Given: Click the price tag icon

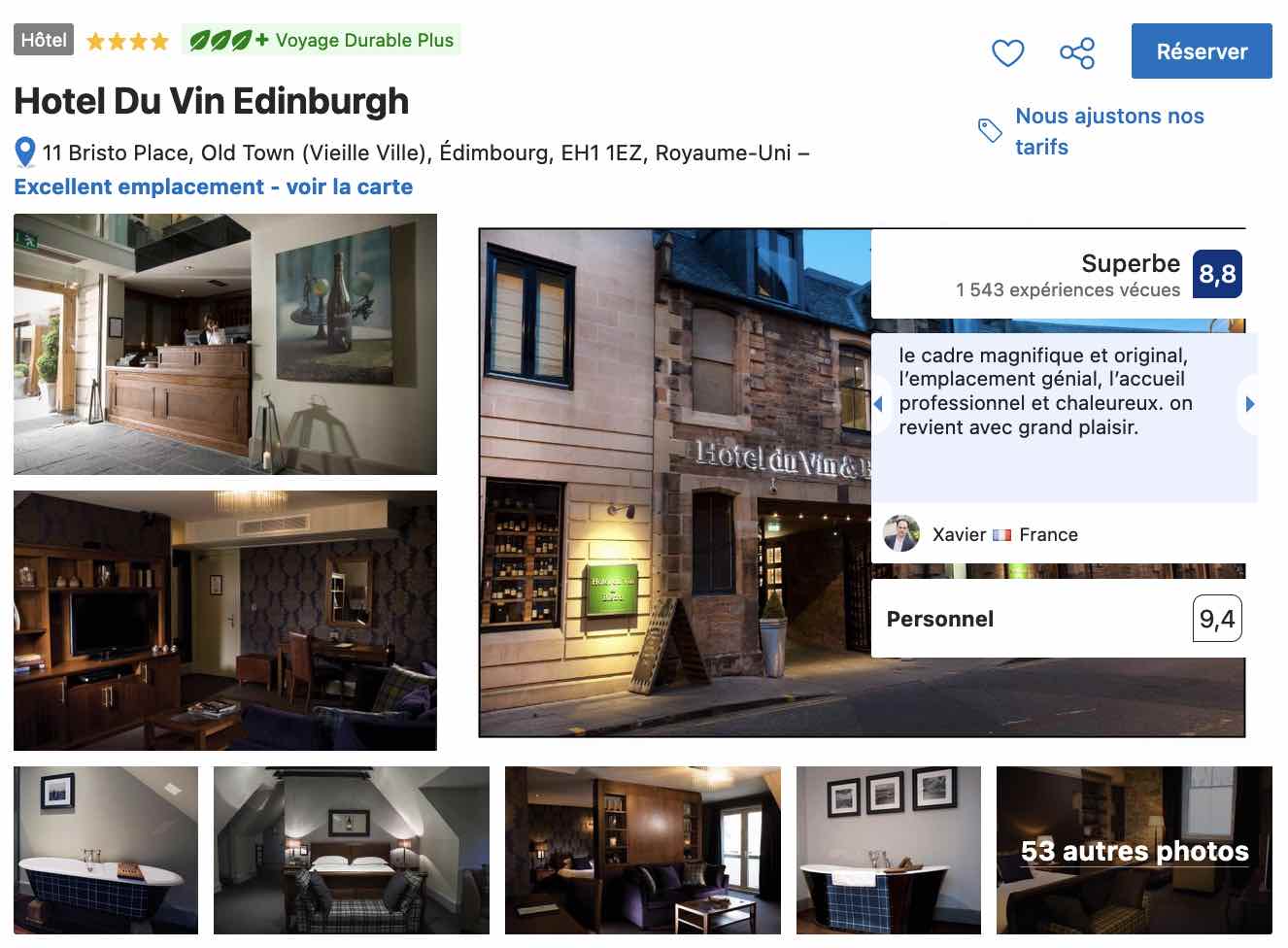Looking at the screenshot, I should (990, 130).
